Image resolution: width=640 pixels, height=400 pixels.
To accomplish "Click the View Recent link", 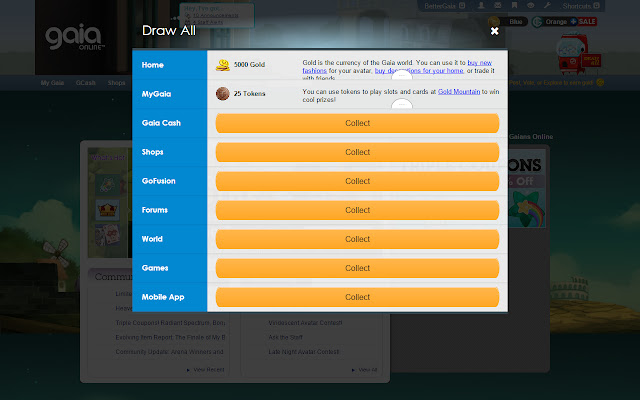I will [x=209, y=370].
